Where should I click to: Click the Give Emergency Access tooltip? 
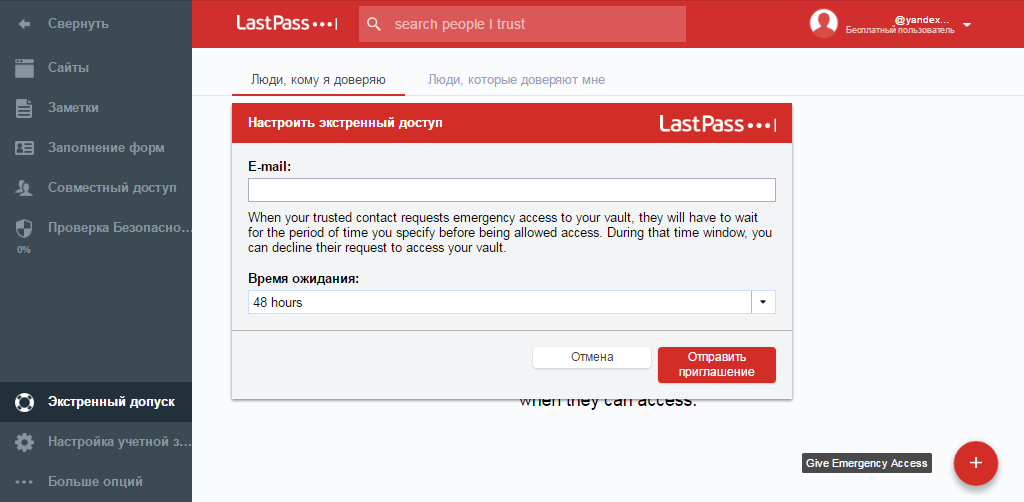[x=866, y=463]
